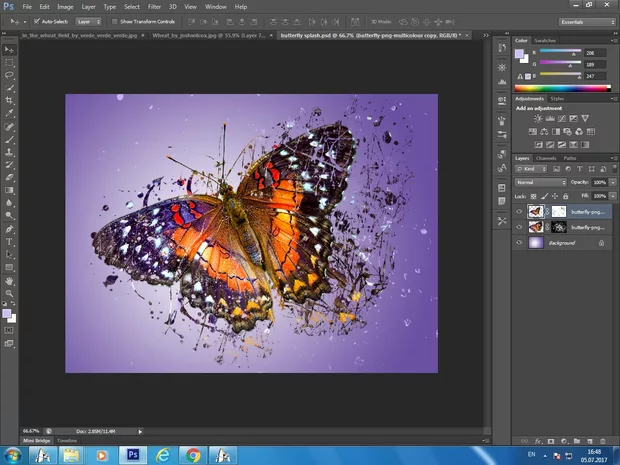Activate the Horizontal Type tool

coord(9,242)
